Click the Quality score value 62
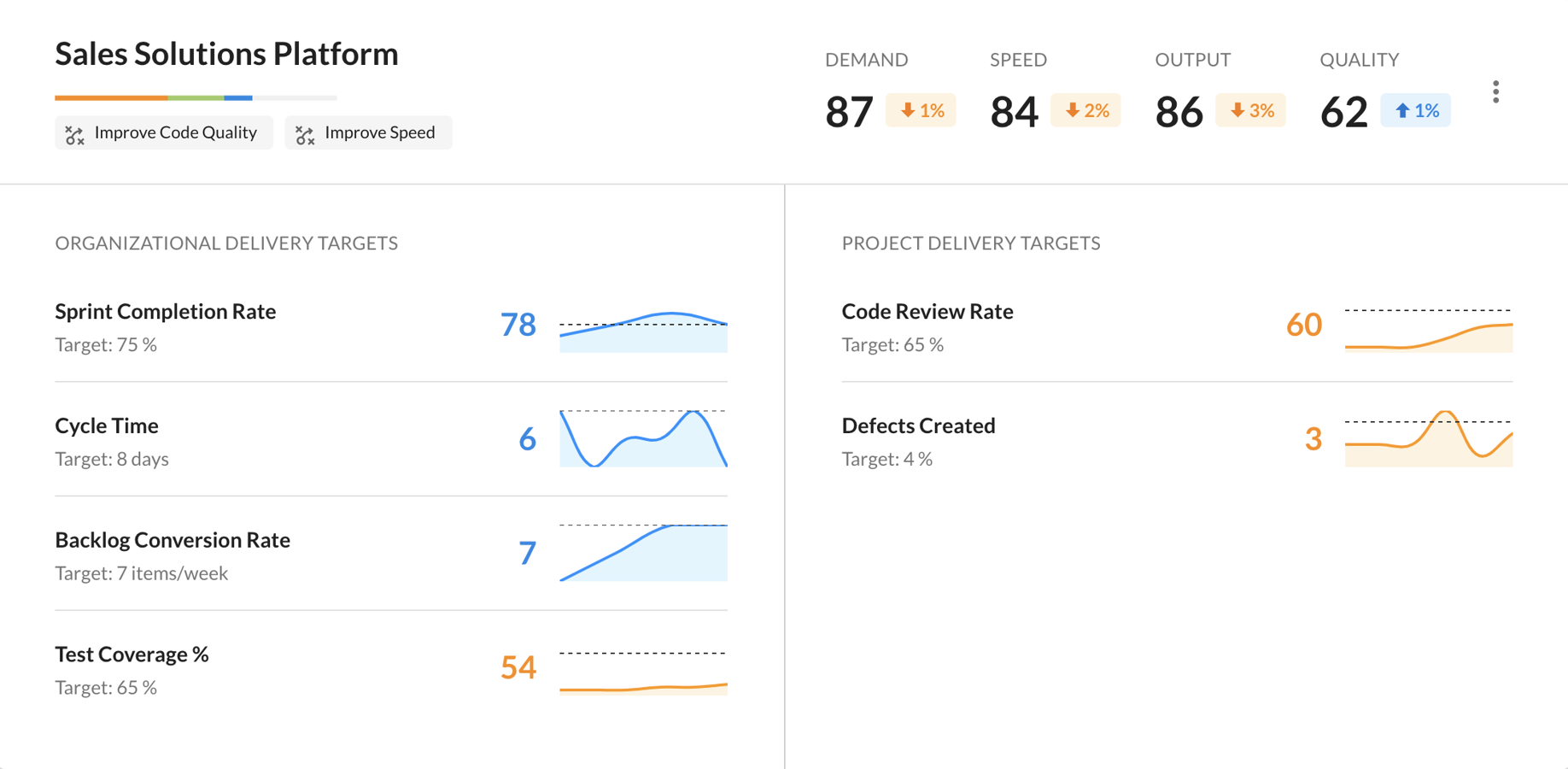The image size is (1568, 769). (1343, 112)
